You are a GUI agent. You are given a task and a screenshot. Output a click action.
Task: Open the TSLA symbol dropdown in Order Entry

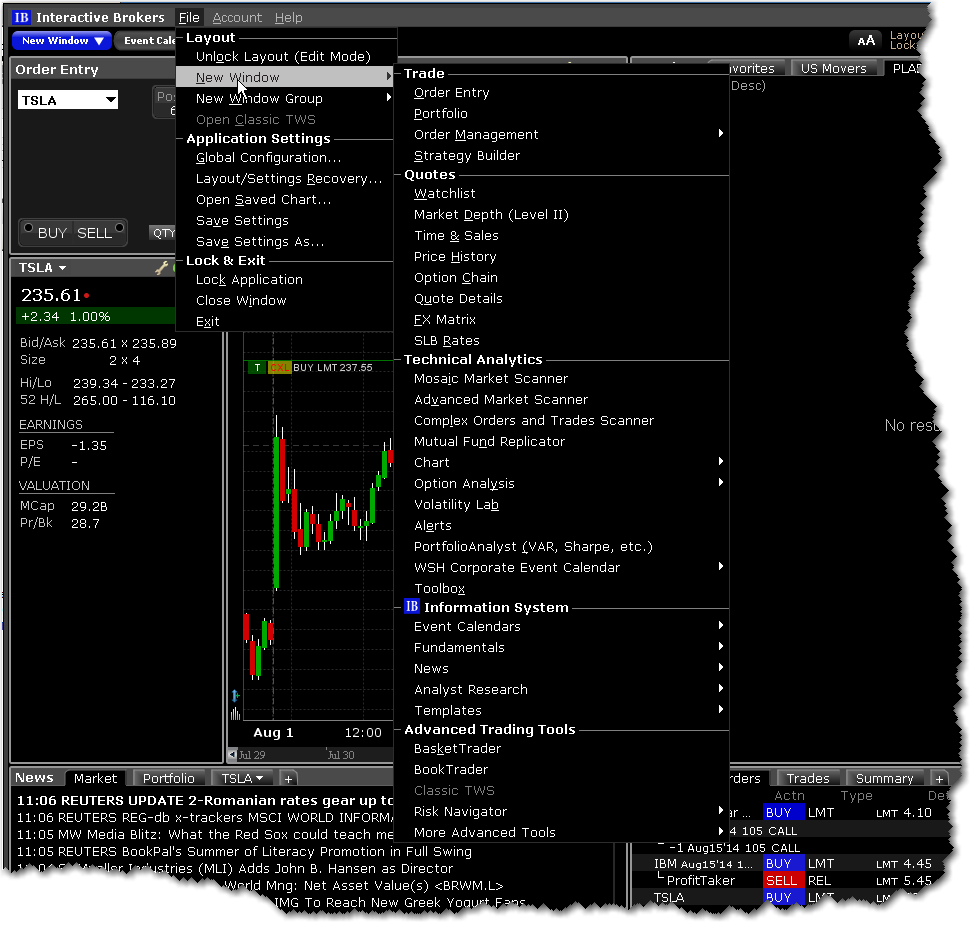tap(110, 99)
